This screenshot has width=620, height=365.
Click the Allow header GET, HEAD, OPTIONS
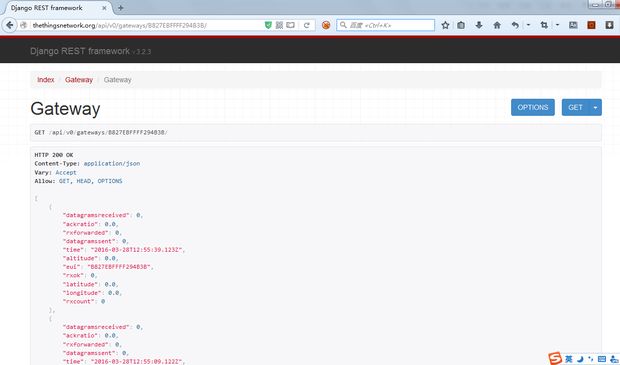(x=91, y=181)
